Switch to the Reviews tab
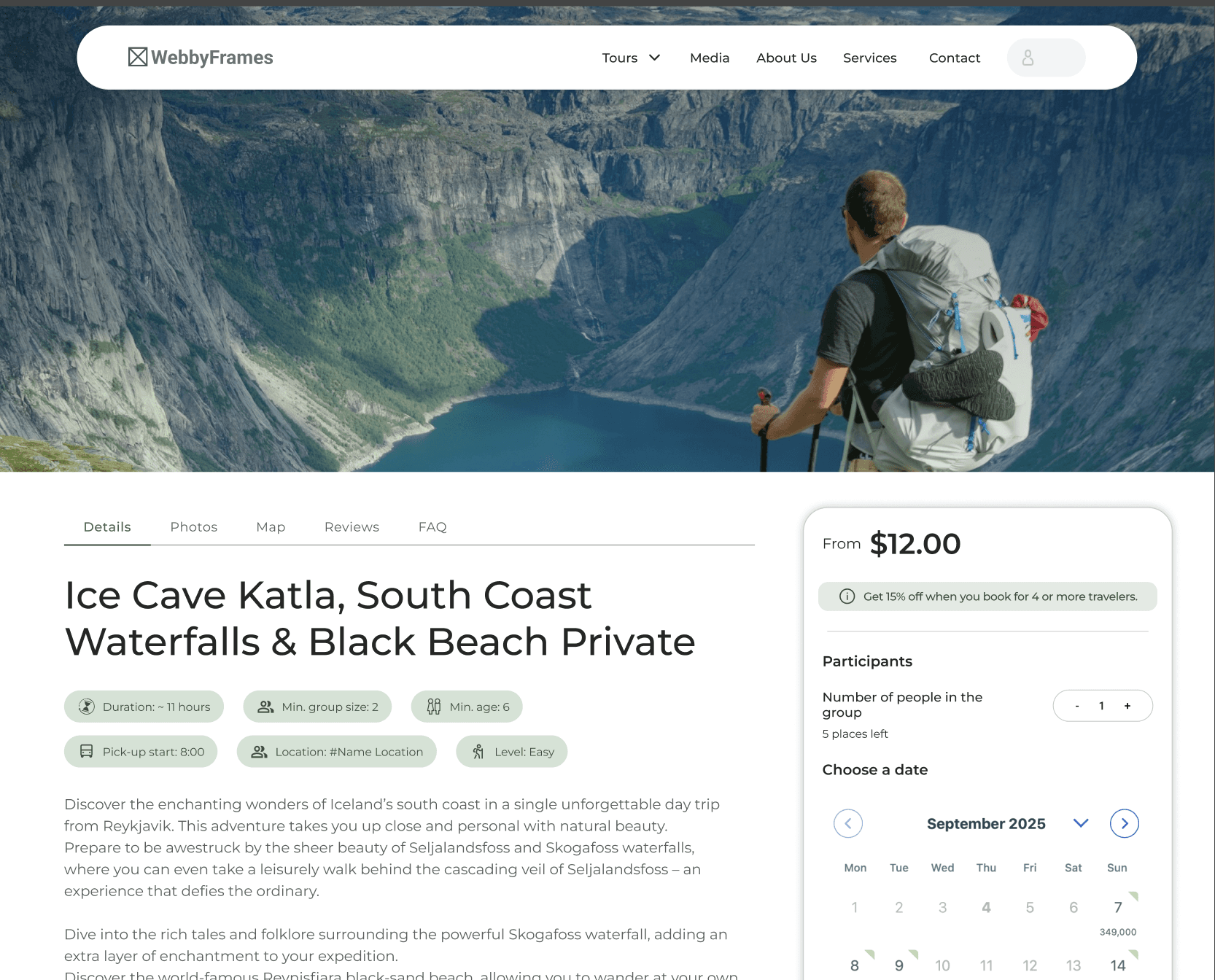The height and width of the screenshot is (980, 1215). coord(352,527)
